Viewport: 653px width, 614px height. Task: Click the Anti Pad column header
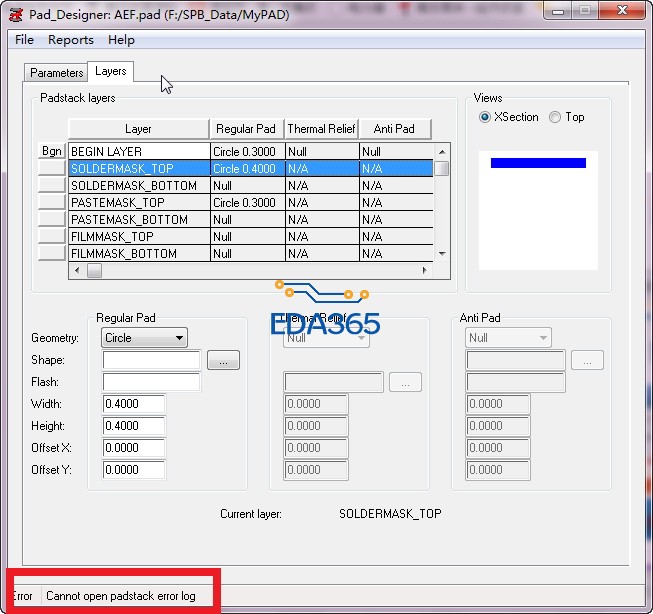point(394,129)
